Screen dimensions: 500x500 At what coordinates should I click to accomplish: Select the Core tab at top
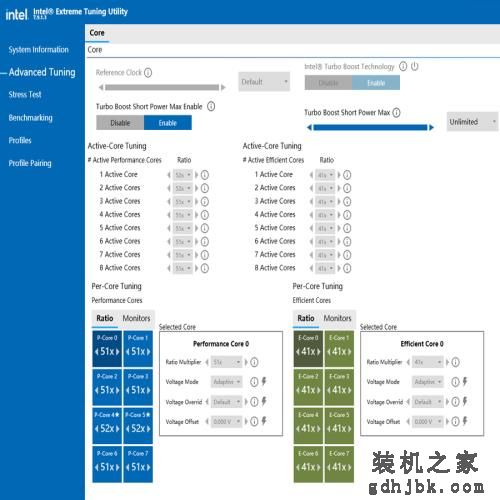[97, 33]
